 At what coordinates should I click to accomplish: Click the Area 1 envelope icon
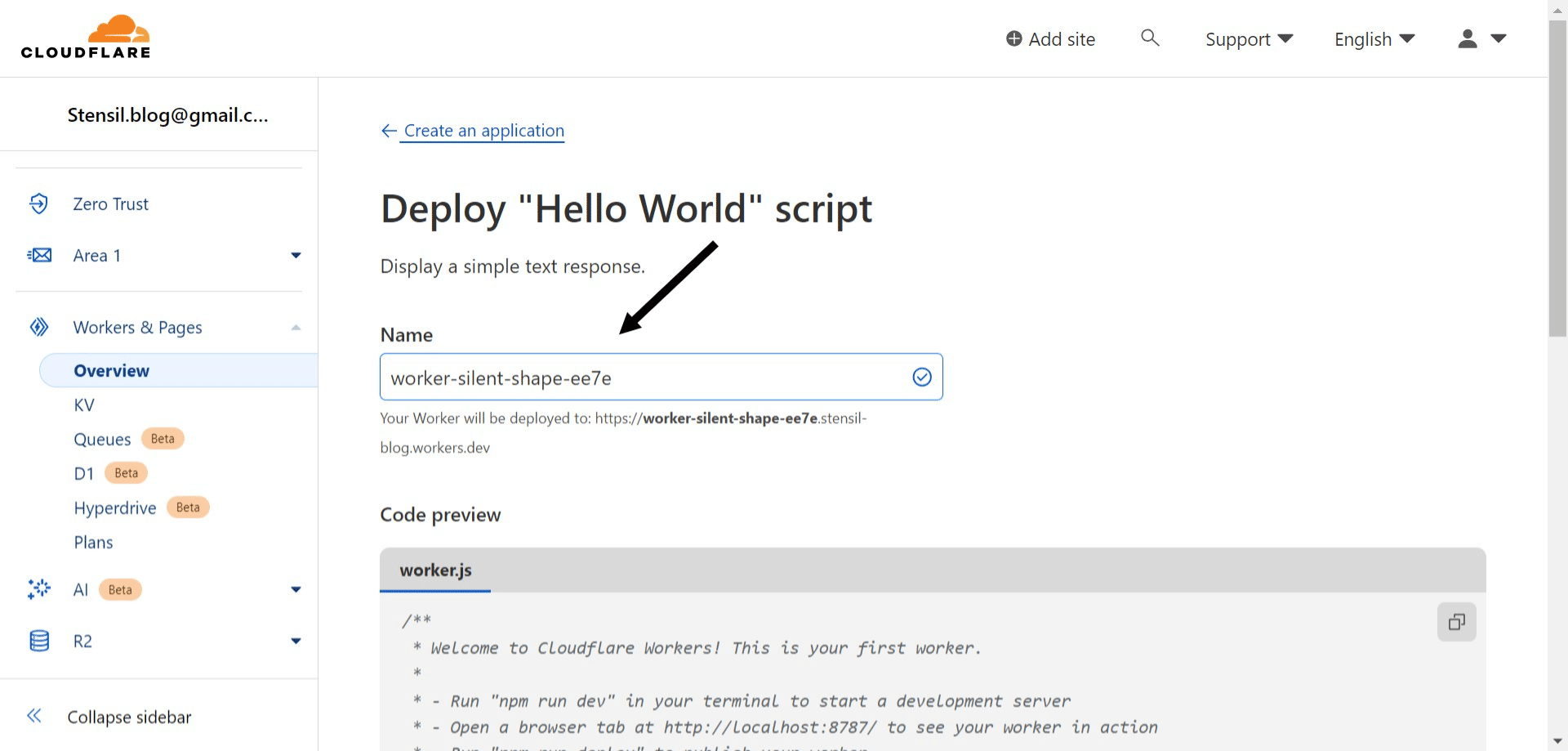click(x=39, y=255)
